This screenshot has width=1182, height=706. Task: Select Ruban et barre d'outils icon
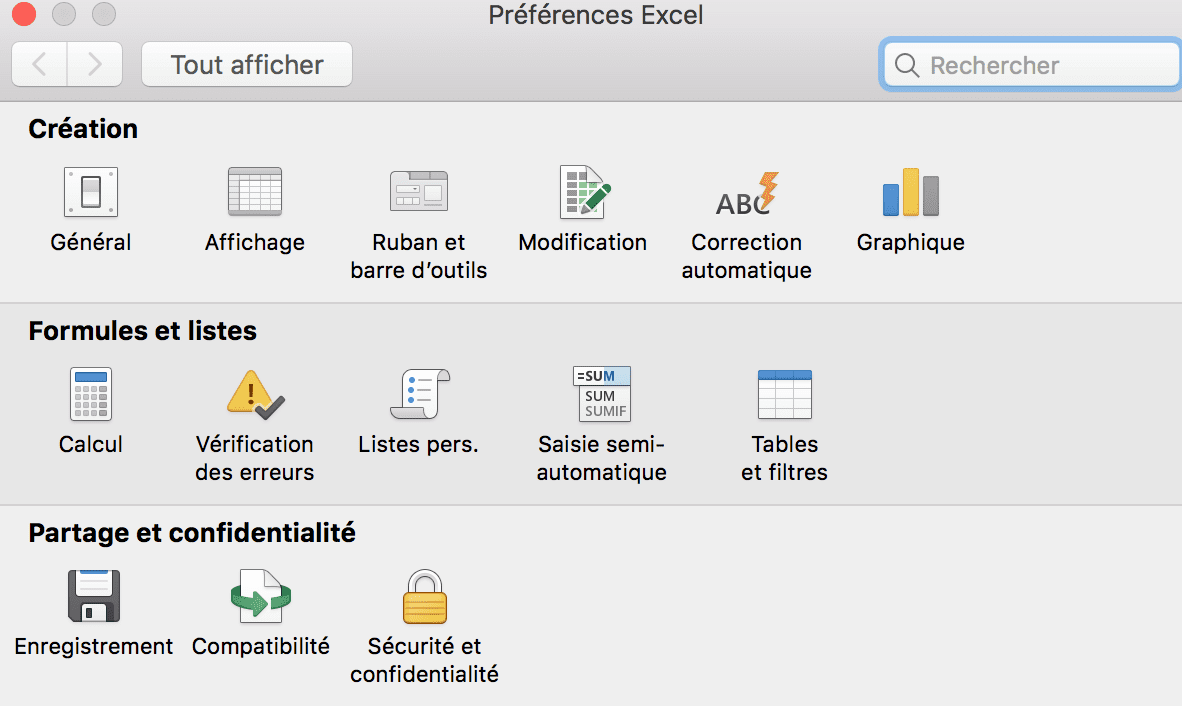[419, 192]
